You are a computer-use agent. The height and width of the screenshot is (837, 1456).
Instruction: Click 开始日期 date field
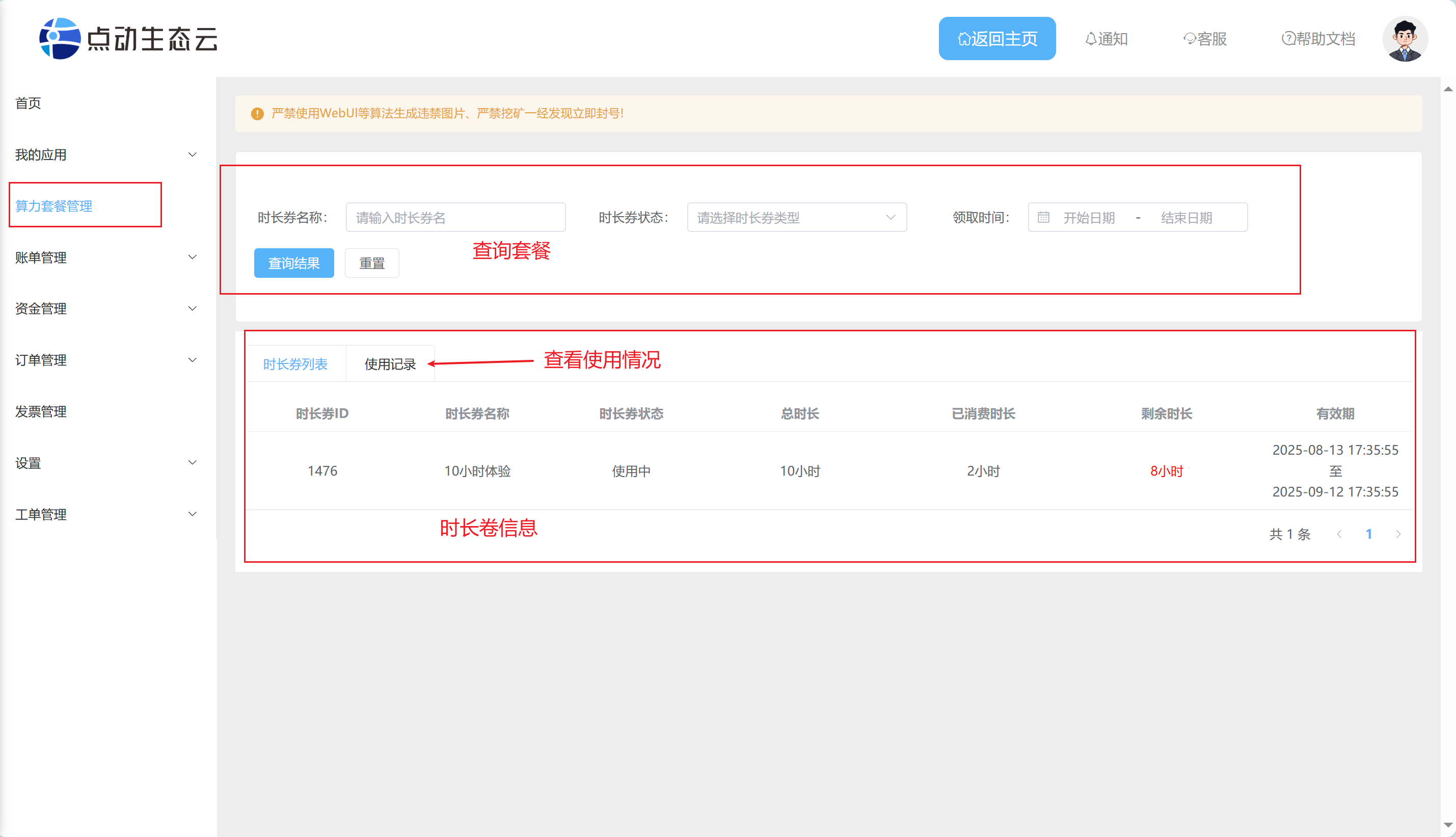tap(1089, 218)
